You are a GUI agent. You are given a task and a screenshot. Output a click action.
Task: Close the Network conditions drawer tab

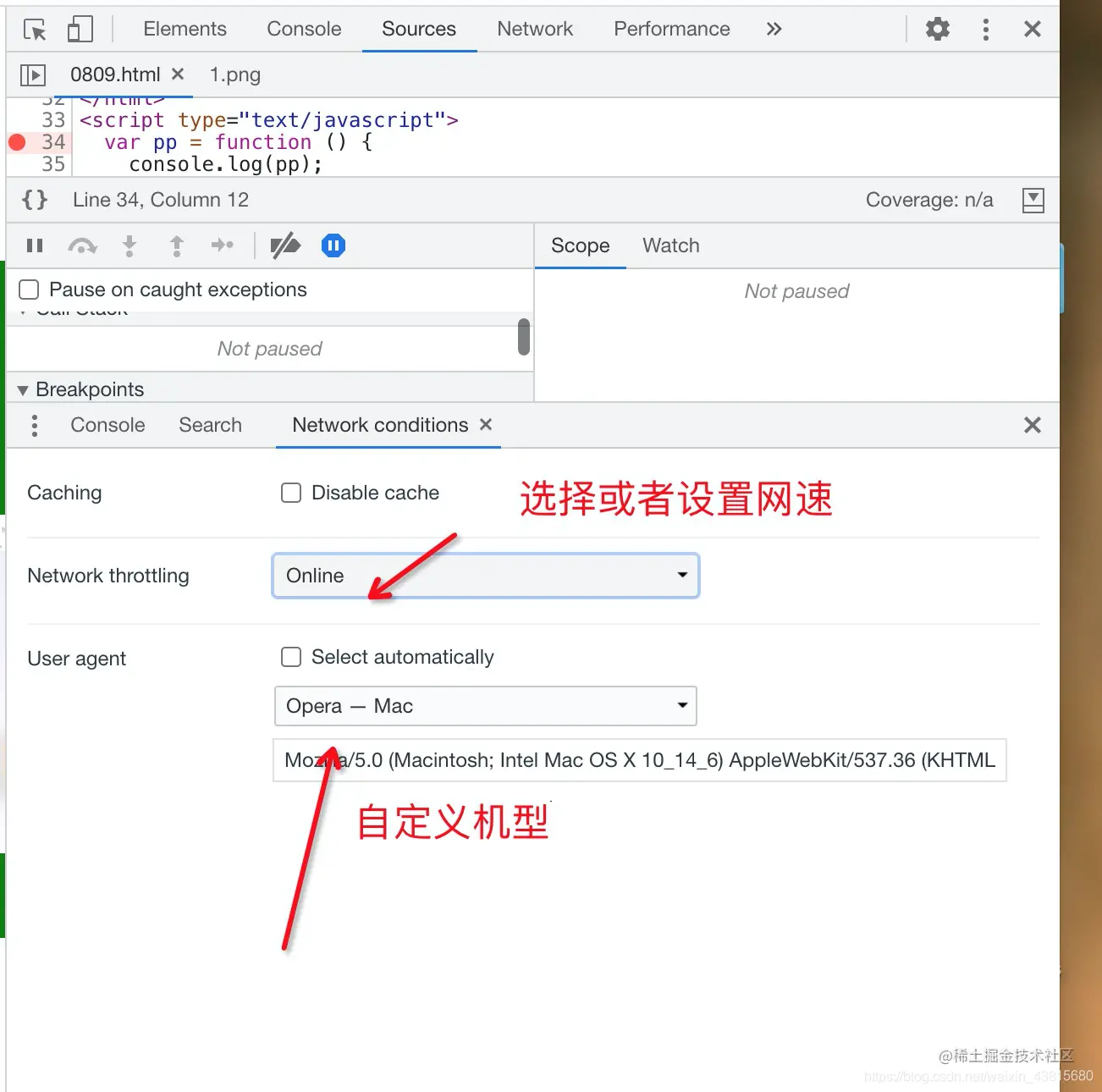point(486,424)
